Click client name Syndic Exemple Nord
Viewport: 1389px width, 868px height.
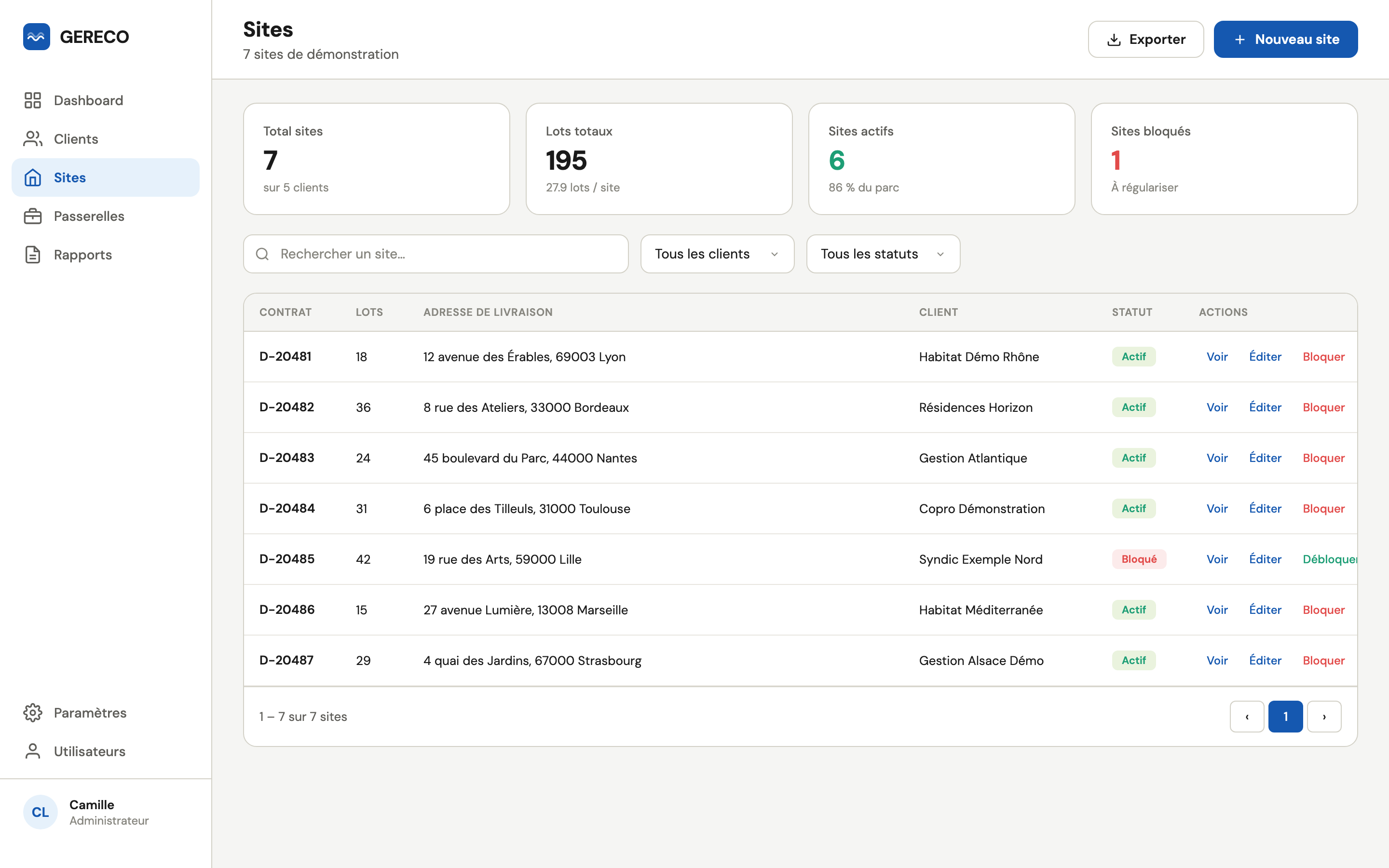980,559
